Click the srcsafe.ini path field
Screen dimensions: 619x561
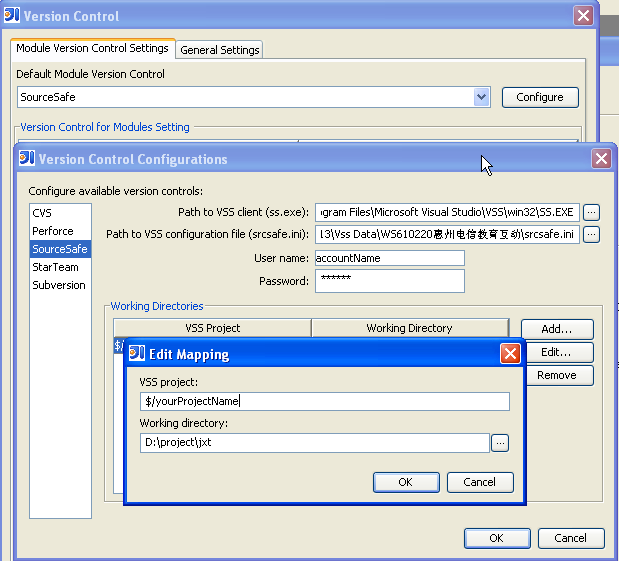(447, 235)
